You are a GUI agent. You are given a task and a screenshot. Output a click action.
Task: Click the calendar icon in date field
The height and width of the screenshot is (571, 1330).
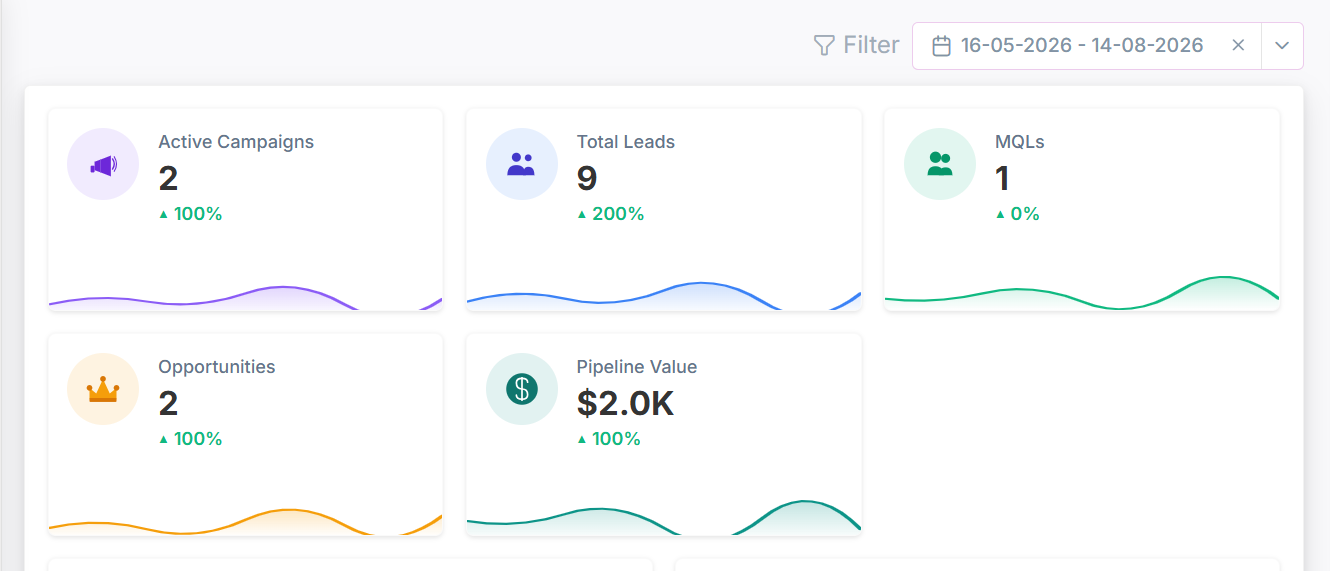click(x=941, y=46)
